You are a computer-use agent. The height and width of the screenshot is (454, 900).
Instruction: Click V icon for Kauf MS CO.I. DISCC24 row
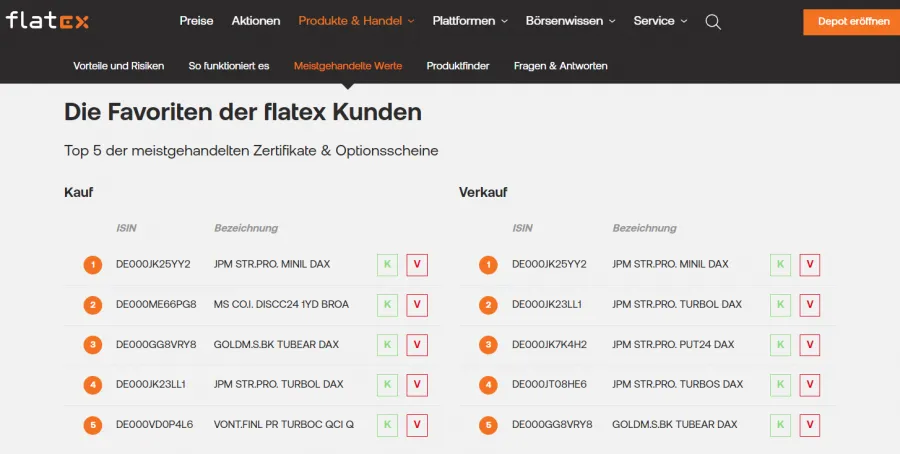417,305
